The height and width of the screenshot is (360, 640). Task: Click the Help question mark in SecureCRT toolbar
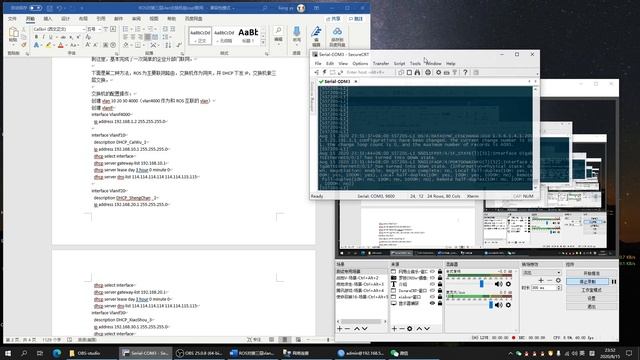click(465, 72)
